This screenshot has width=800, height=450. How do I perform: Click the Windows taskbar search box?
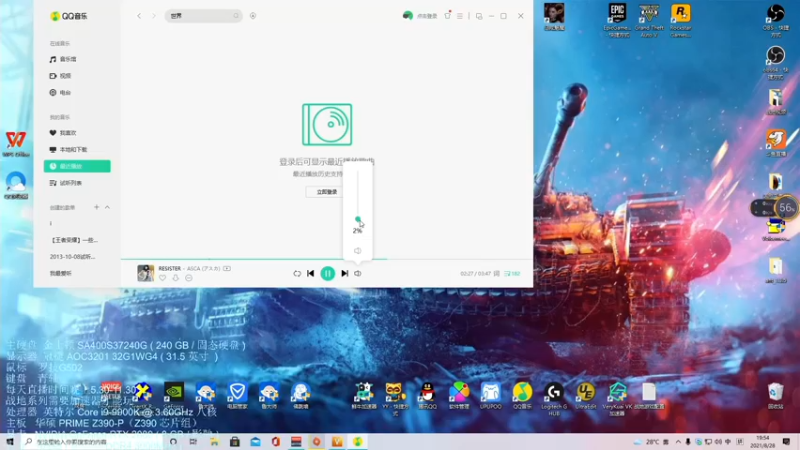coord(91,441)
